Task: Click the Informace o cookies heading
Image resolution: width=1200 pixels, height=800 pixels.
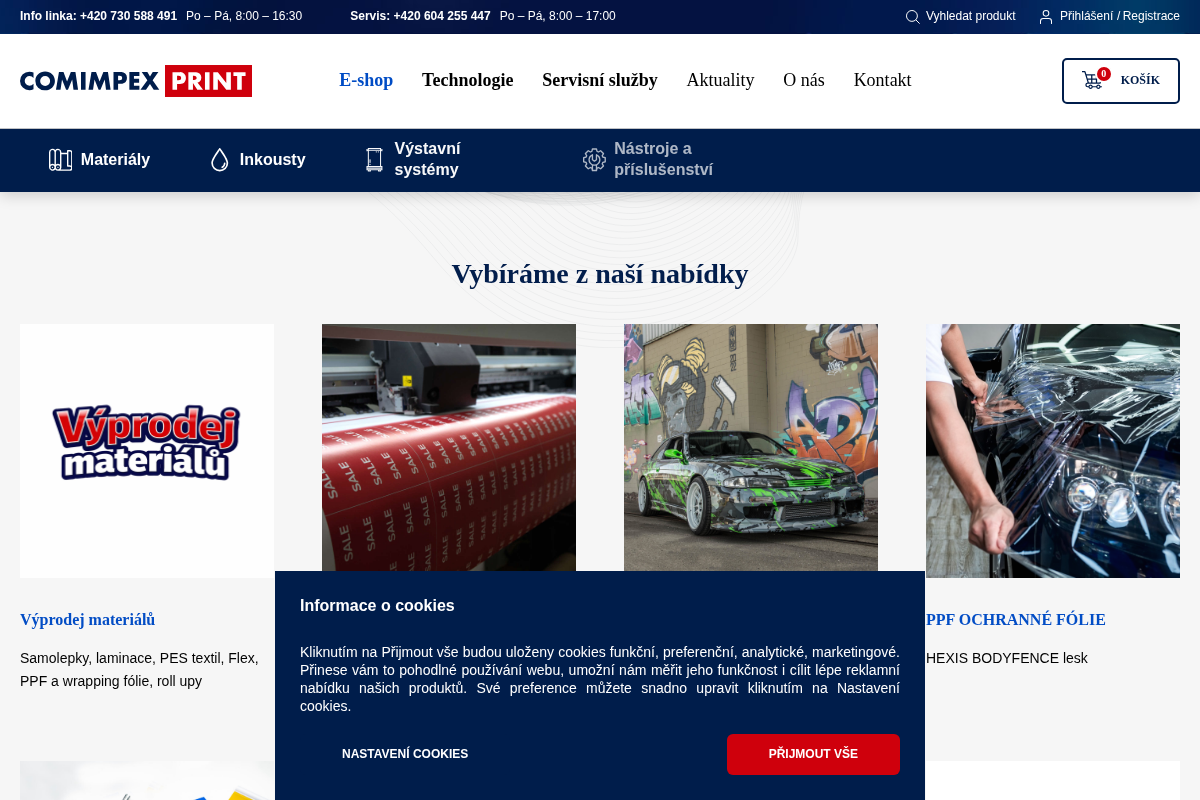Action: click(377, 606)
